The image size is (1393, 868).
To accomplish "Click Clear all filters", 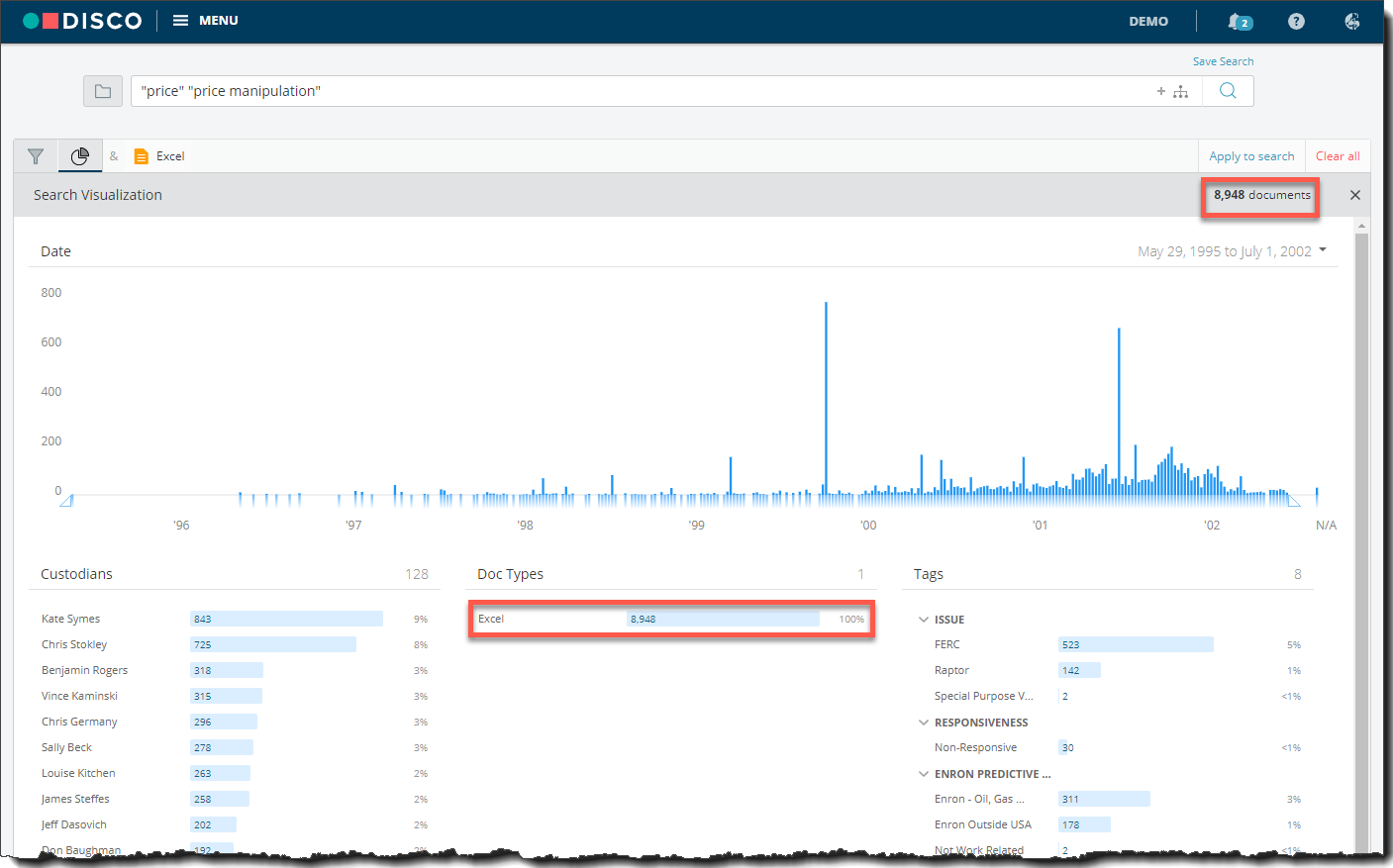I will 1338,155.
